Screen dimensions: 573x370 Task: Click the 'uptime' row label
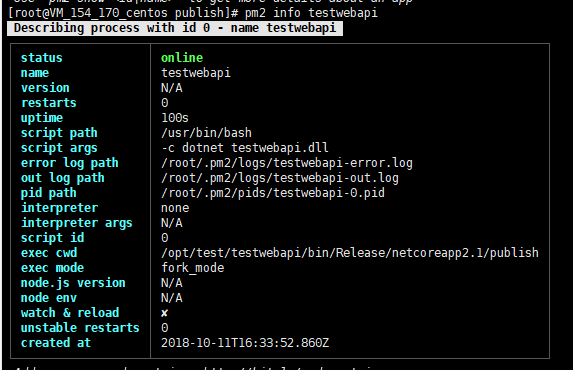42,118
